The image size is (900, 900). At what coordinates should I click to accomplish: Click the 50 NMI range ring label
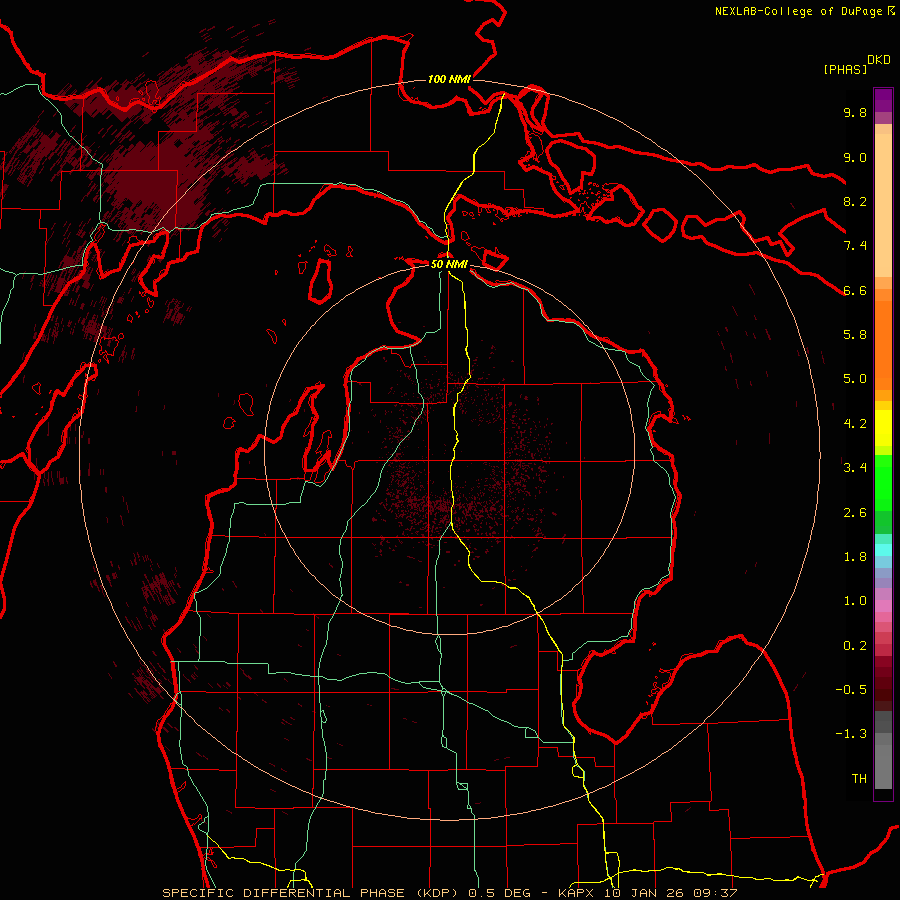(x=449, y=264)
